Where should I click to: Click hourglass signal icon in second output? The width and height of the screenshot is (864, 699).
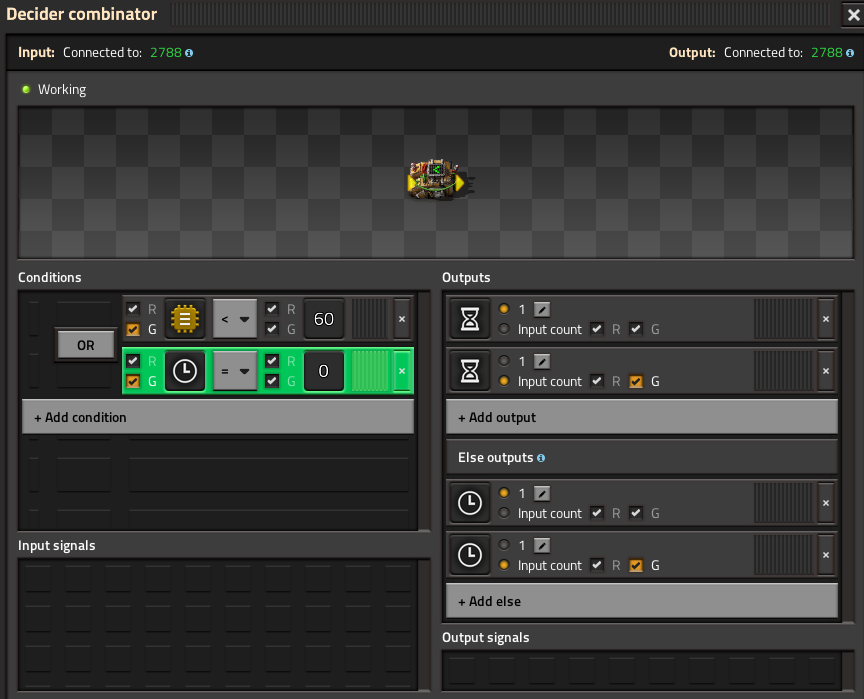point(470,371)
